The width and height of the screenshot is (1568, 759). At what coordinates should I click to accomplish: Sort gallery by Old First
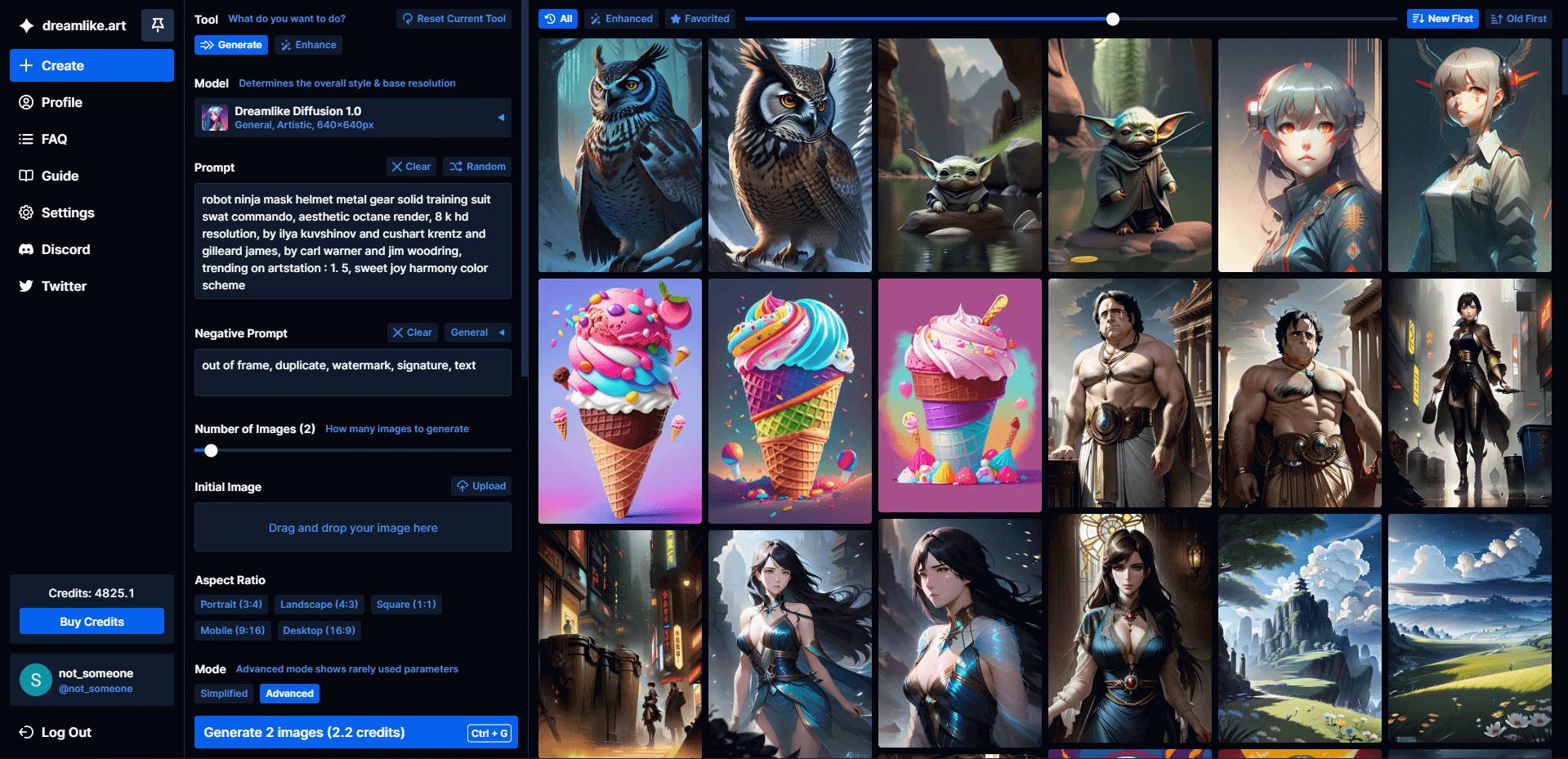click(1518, 19)
